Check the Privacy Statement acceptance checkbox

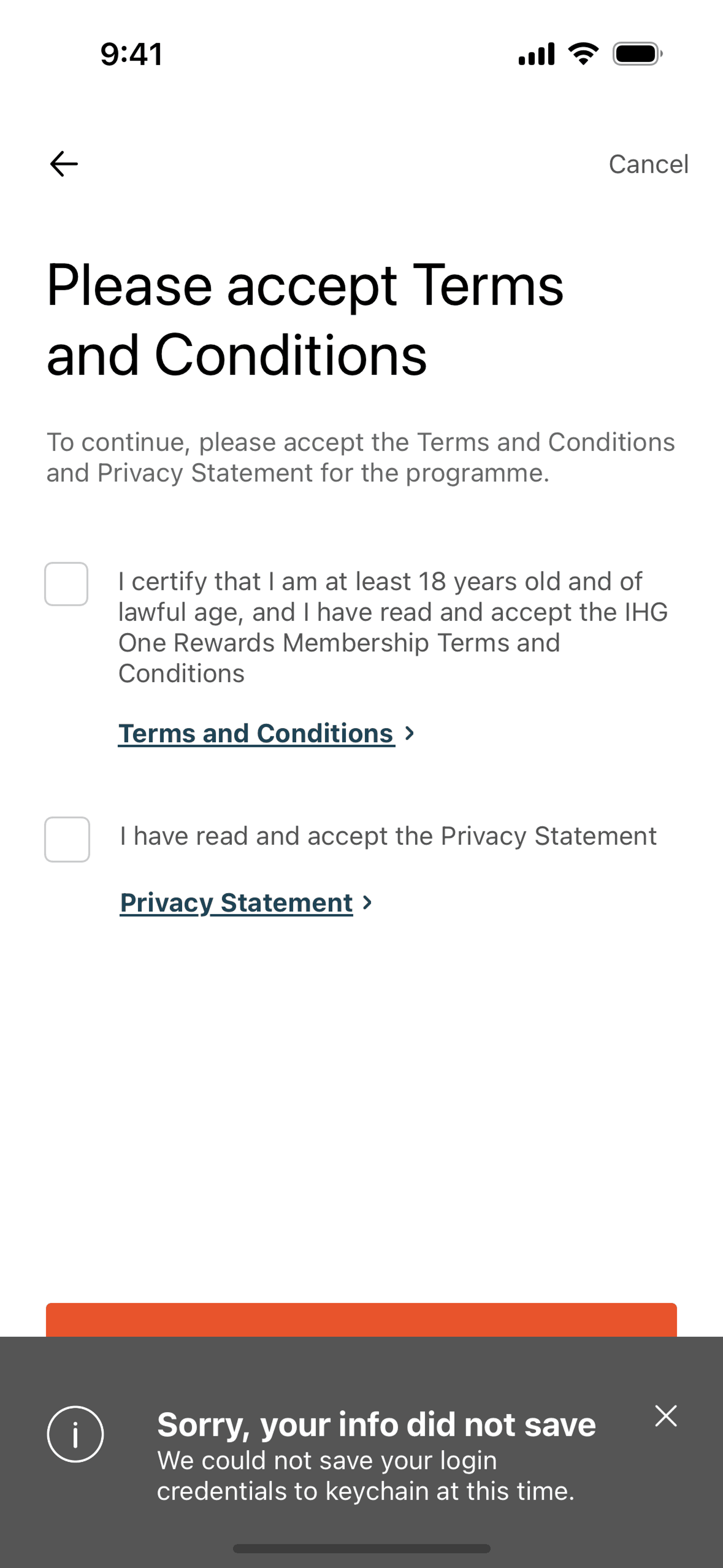tap(67, 839)
